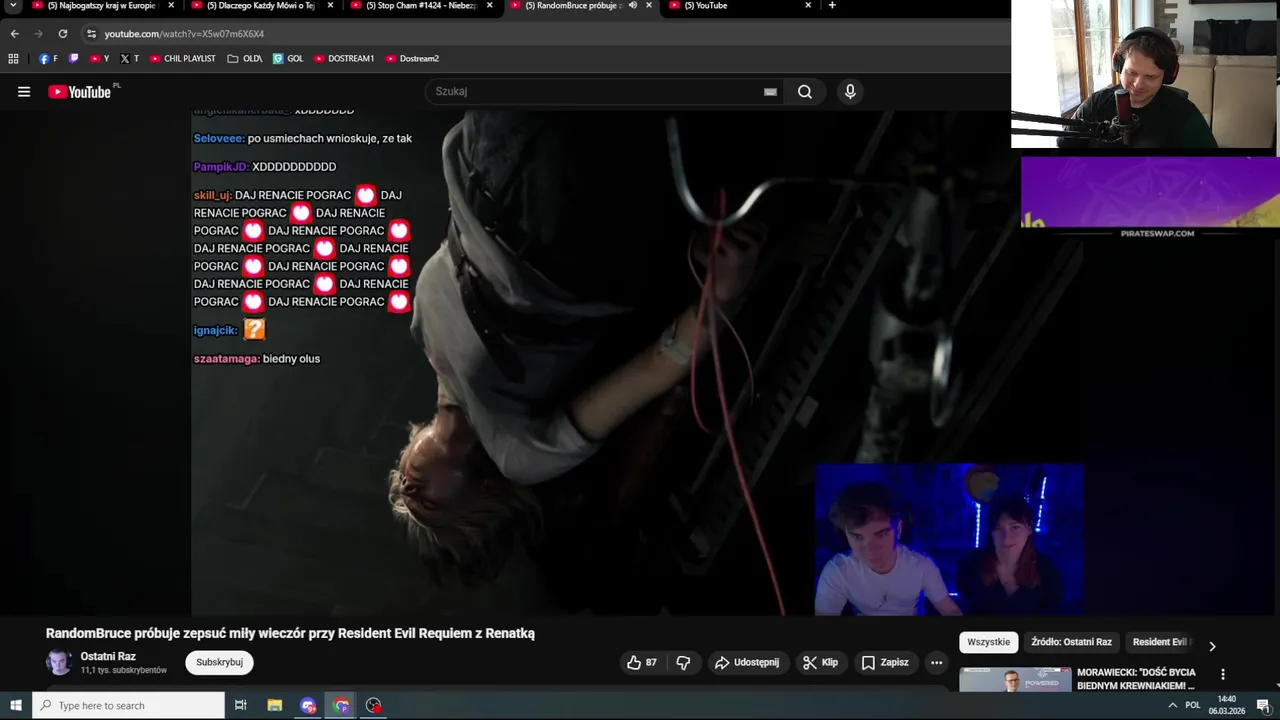Screen dimensions: 1280x720
Task: Open the apps grid in bookmarks bar
Action: coord(13,59)
